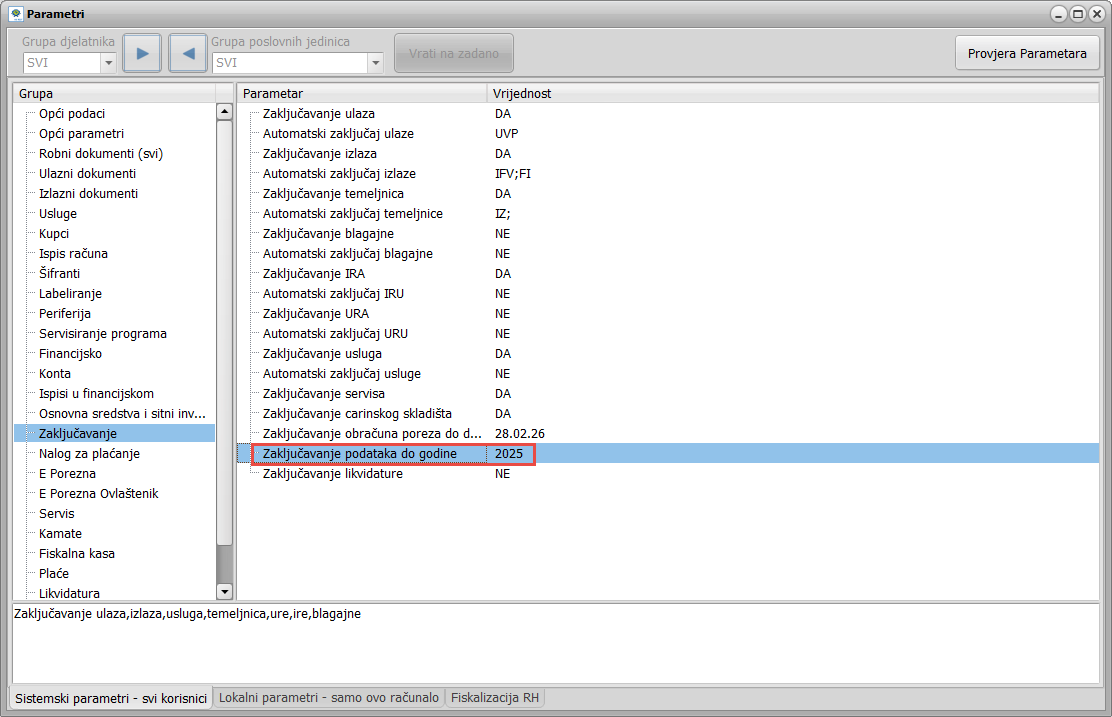This screenshot has width=1112, height=717.
Task: Open the Fiskalna kasa group
Action: 77,553
